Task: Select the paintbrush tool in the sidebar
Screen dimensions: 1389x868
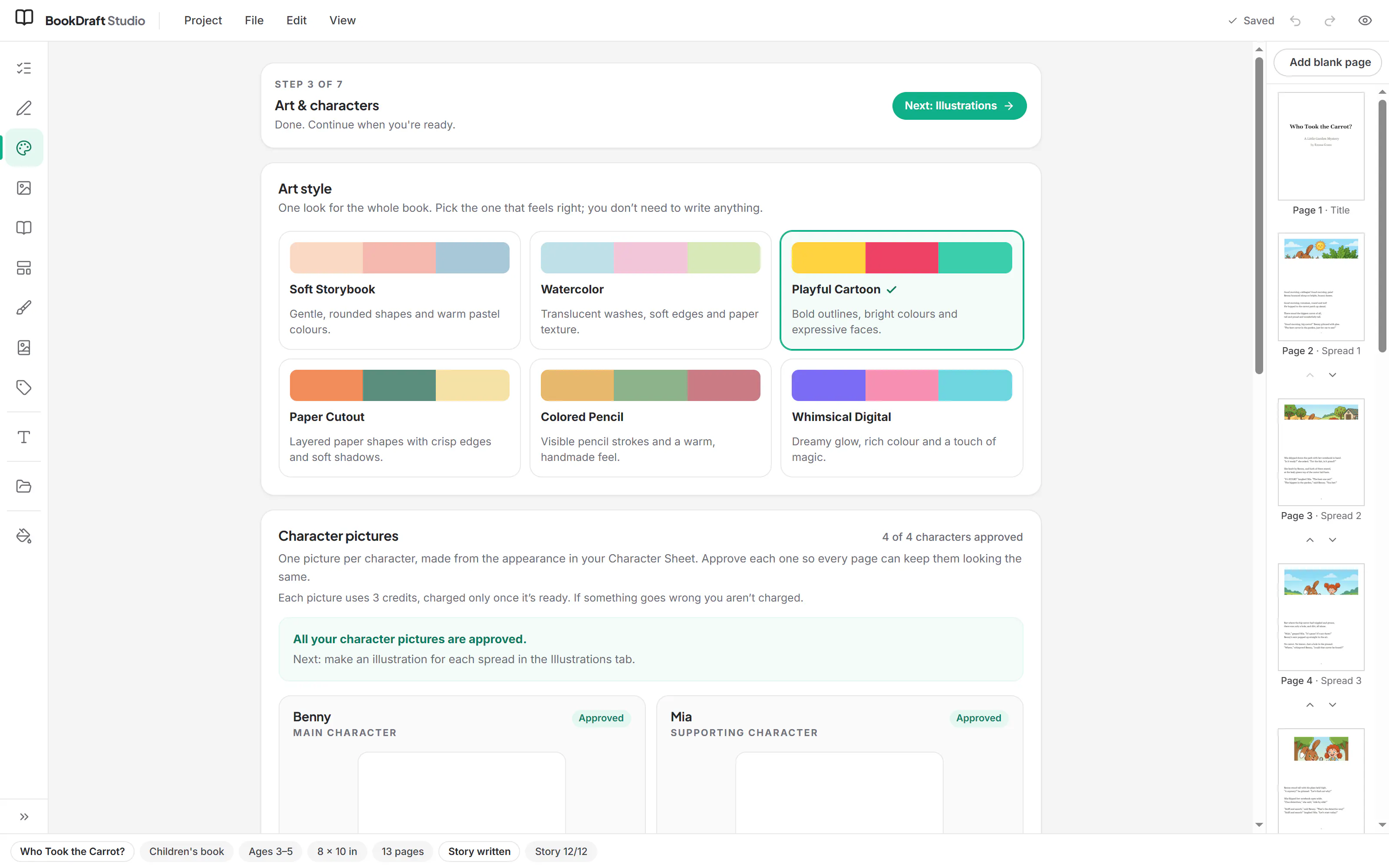Action: click(23, 308)
